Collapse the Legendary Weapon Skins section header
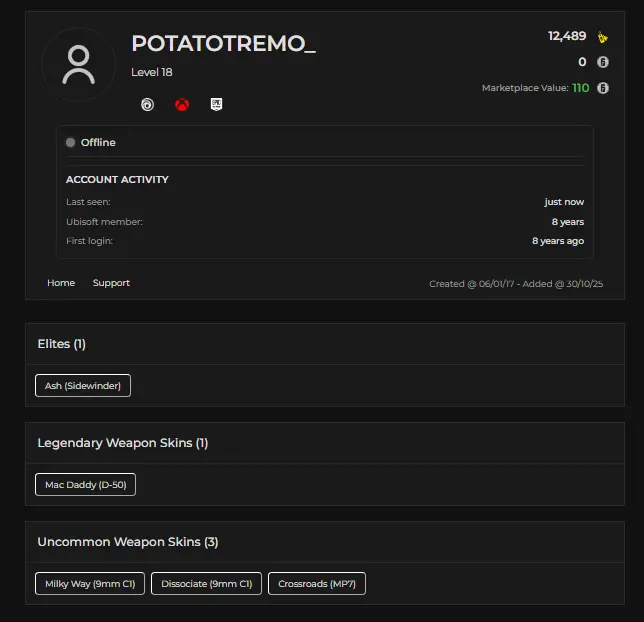 (x=122, y=443)
